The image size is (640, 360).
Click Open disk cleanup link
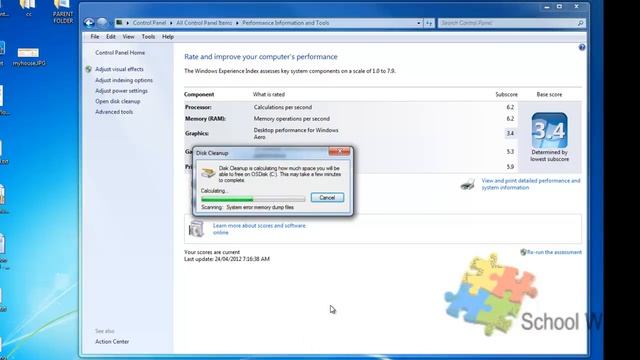click(x=118, y=101)
